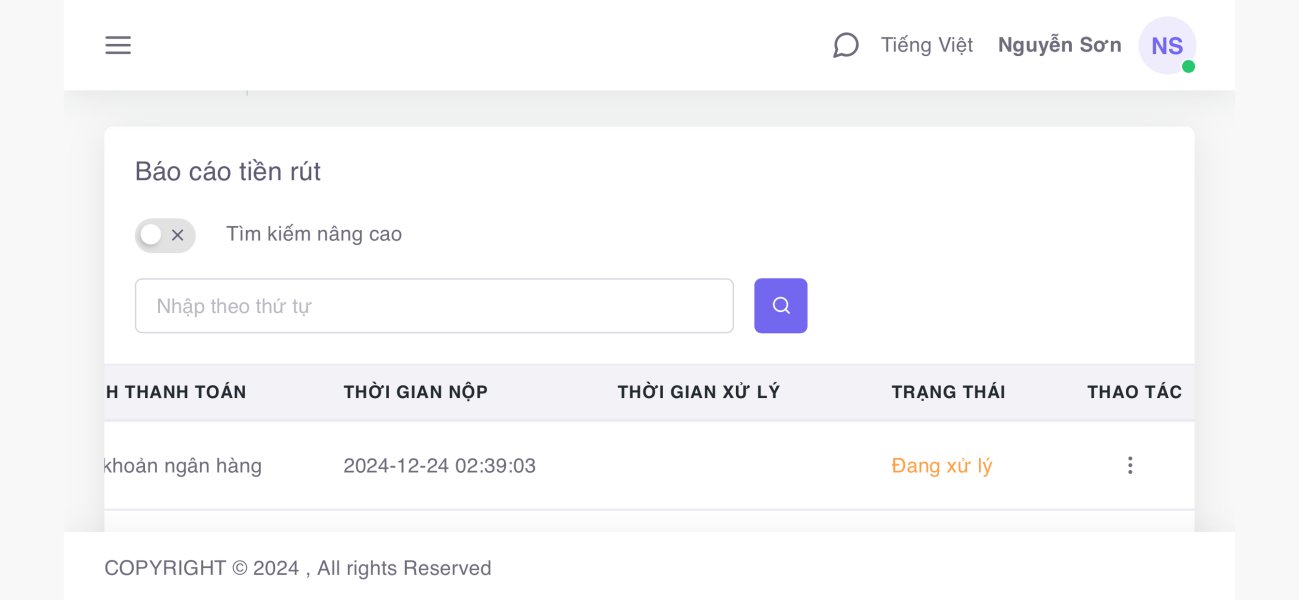1299x600 pixels.
Task: Open the chat messages icon
Action: point(846,46)
